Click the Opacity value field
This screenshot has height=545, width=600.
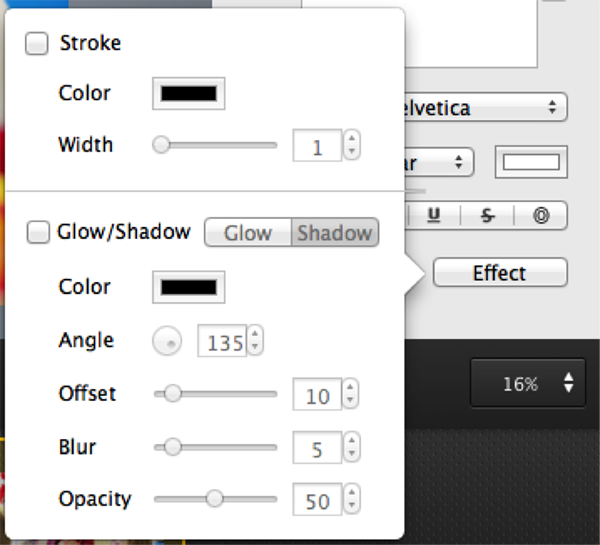tap(317, 500)
